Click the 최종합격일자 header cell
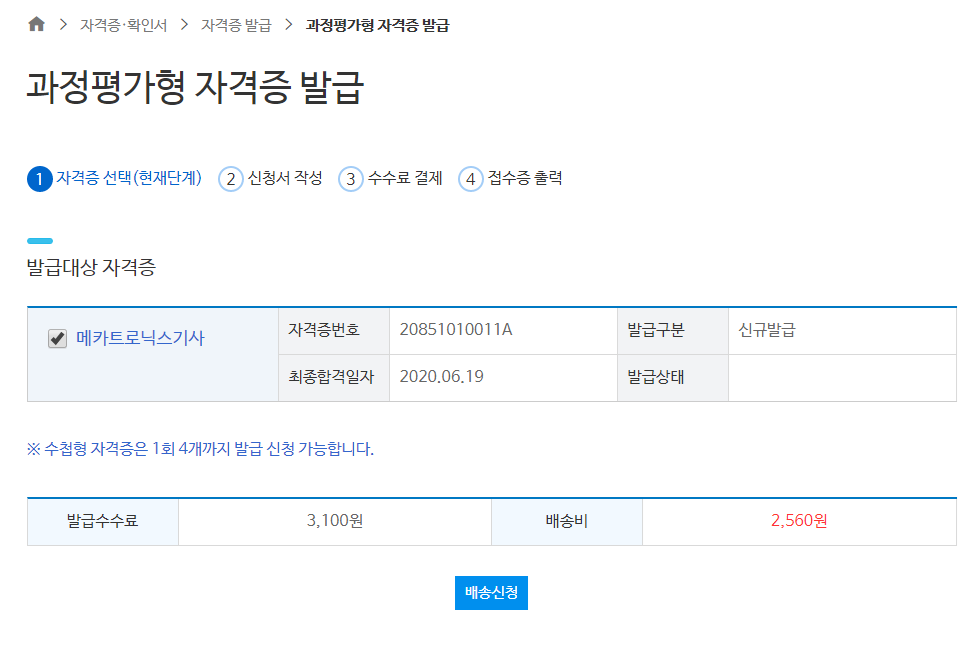 pyautogui.click(x=334, y=378)
